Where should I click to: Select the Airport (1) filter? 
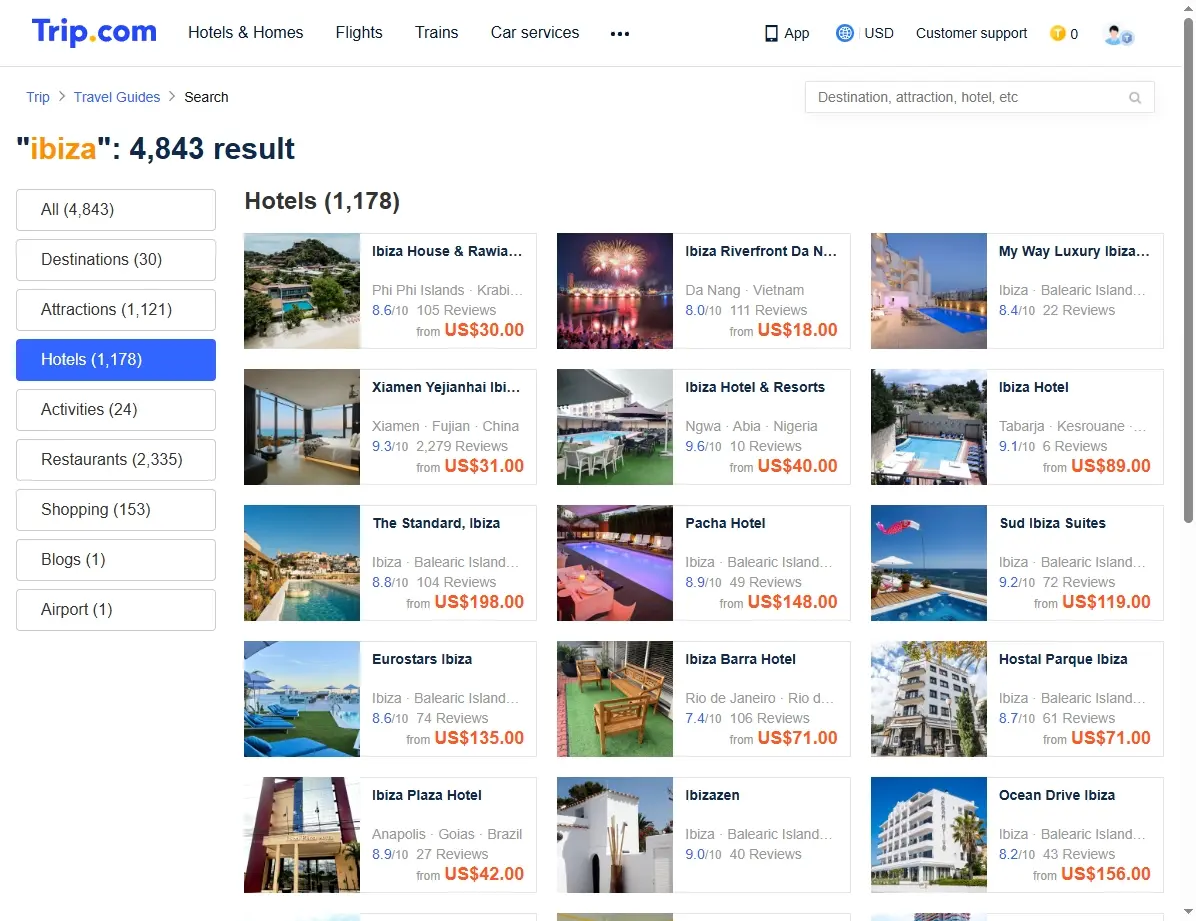tap(116, 610)
